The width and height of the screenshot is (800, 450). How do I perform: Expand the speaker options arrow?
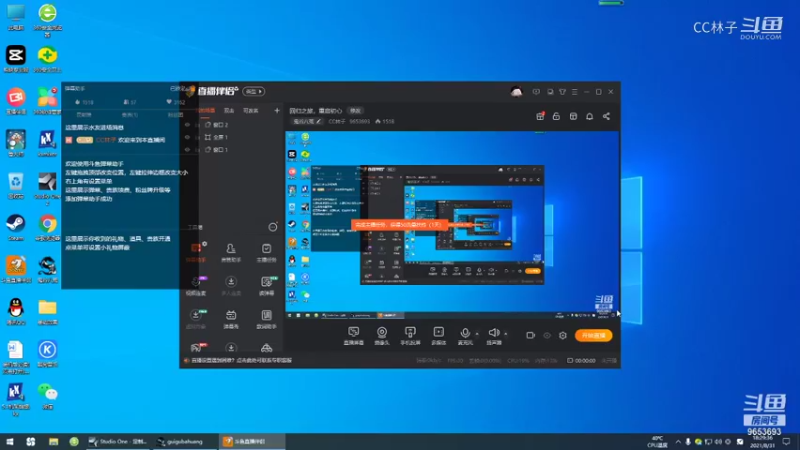tap(506, 334)
